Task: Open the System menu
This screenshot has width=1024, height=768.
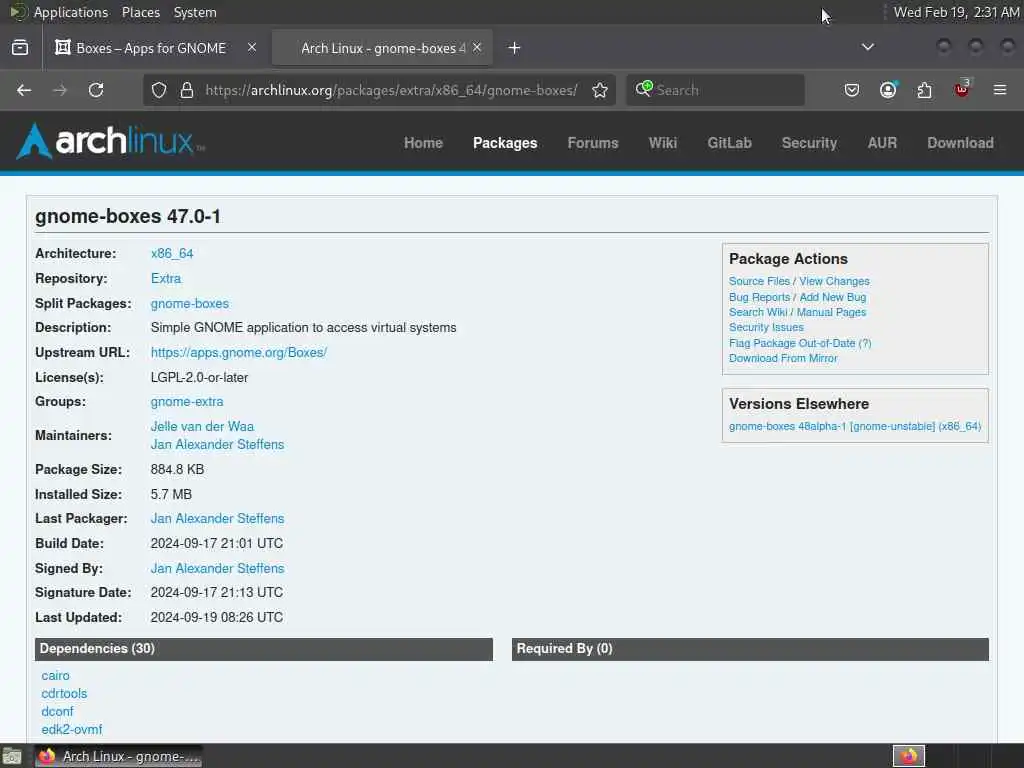Action: coord(195,12)
